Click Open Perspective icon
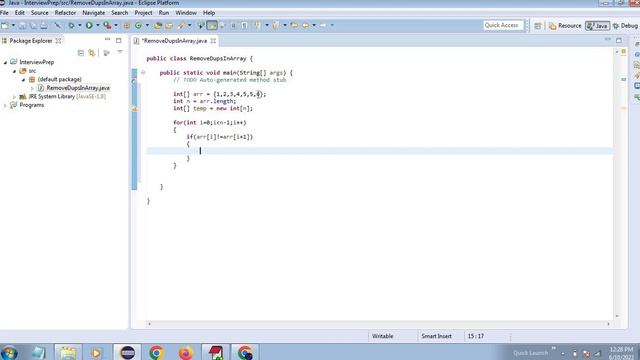This screenshot has height=360, width=640. click(538, 26)
